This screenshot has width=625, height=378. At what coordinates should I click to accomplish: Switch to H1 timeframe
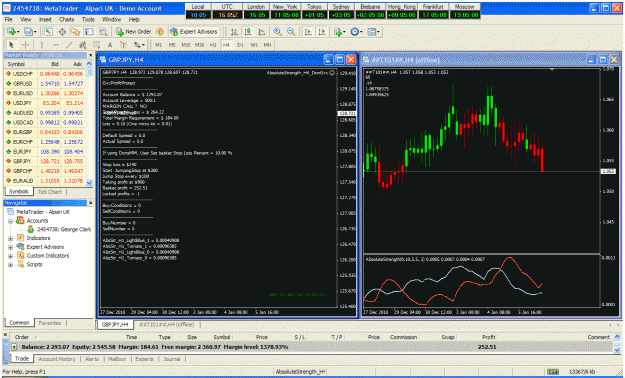point(213,45)
